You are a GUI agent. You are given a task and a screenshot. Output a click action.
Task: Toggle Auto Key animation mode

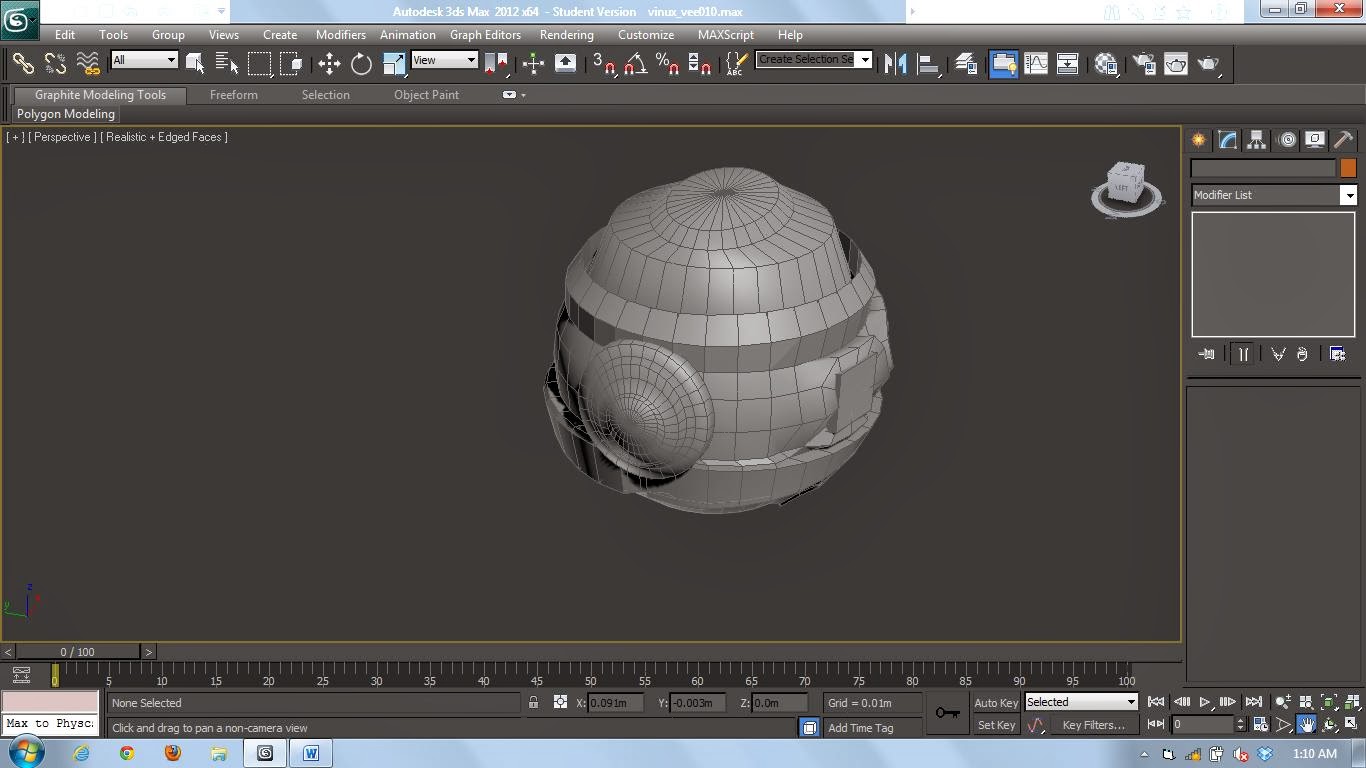(x=995, y=703)
